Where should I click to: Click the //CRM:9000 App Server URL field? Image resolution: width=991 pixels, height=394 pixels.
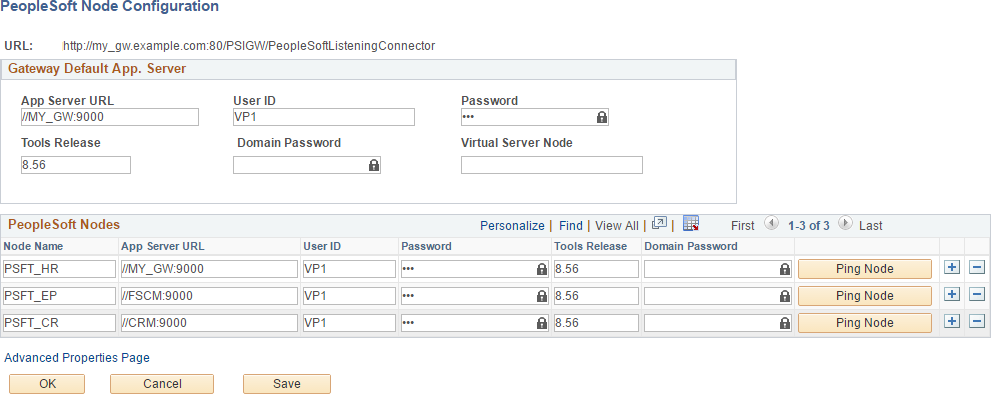click(209, 323)
